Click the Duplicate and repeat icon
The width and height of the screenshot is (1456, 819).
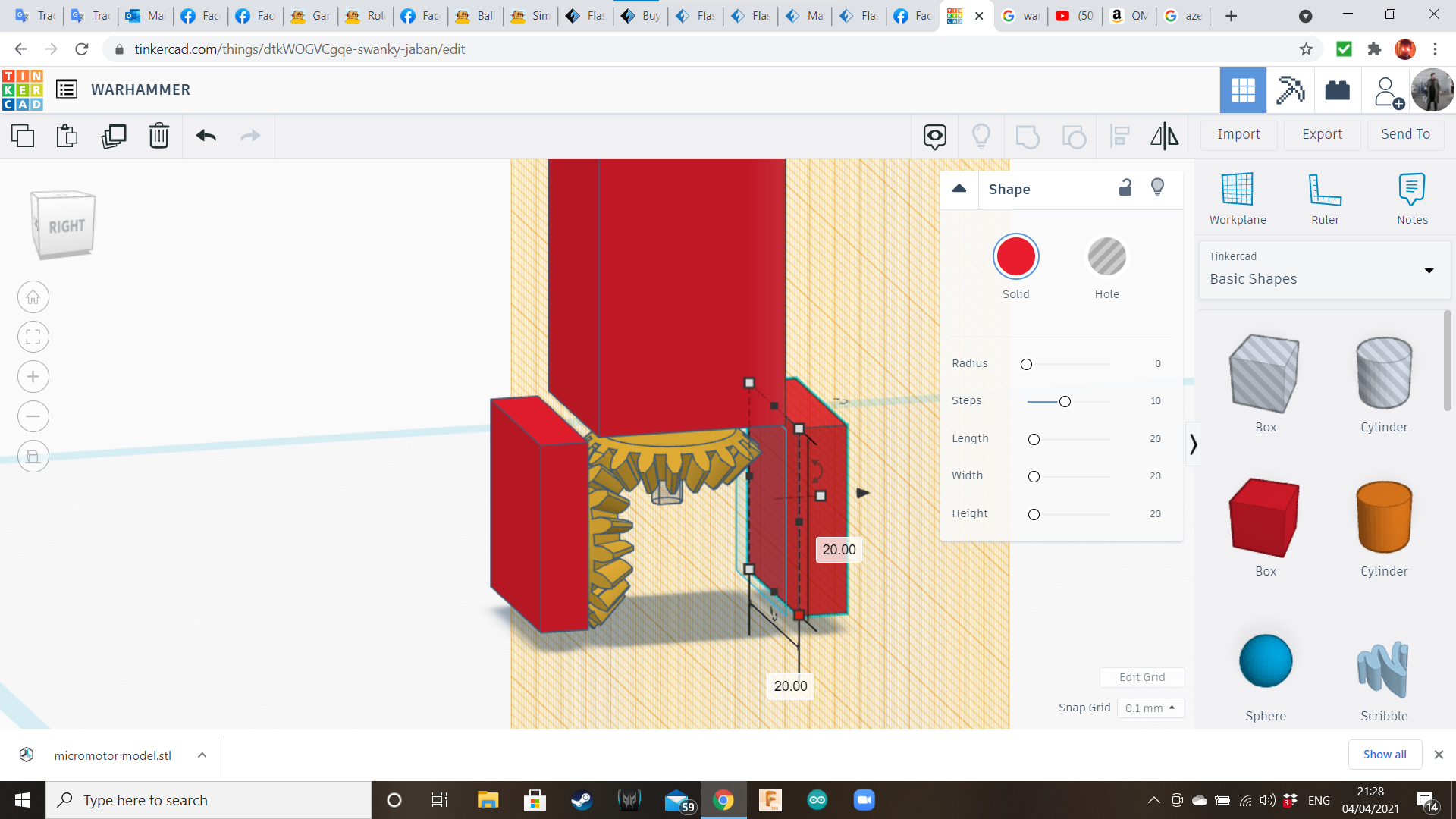coord(114,136)
